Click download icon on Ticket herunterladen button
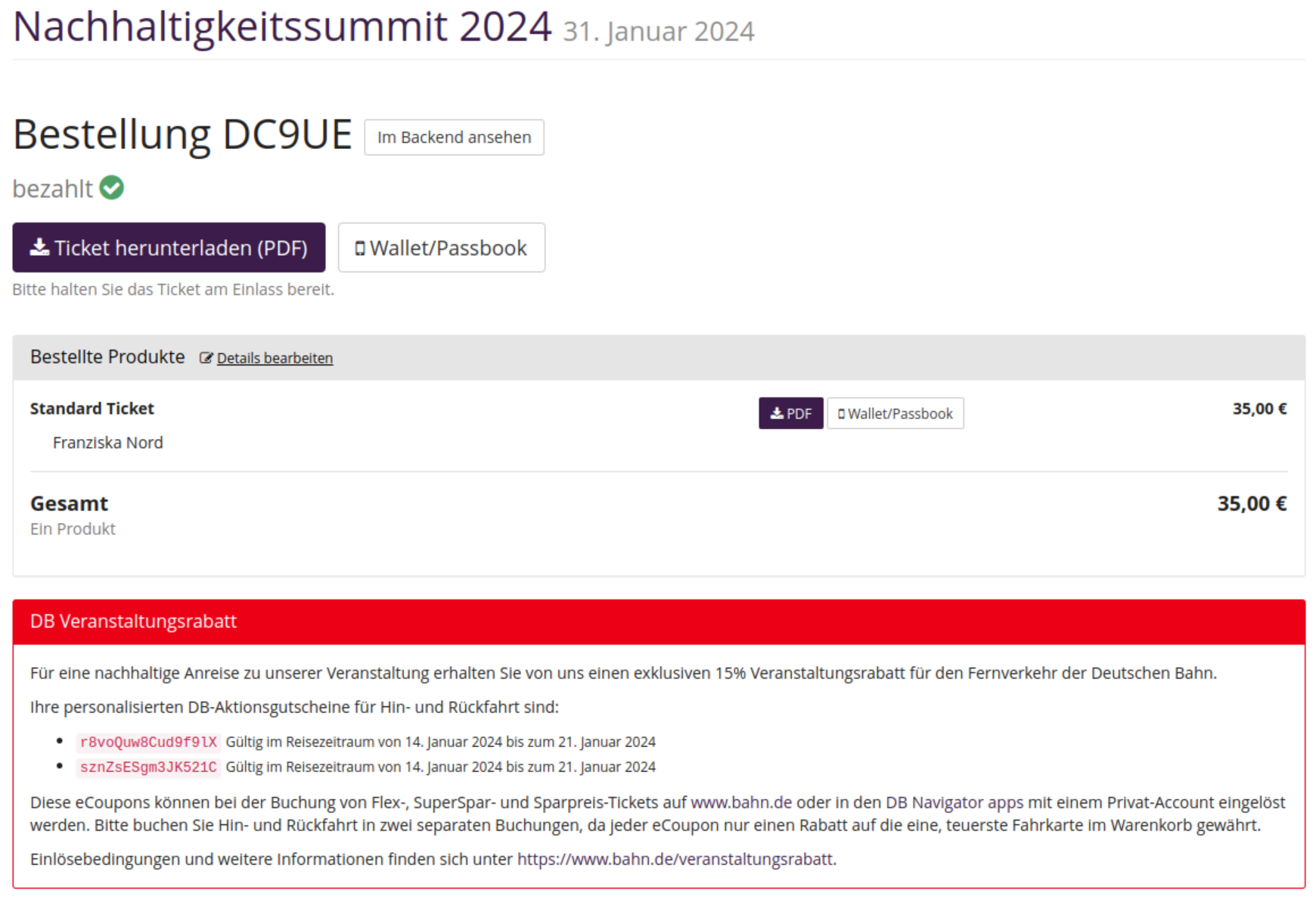 39,247
